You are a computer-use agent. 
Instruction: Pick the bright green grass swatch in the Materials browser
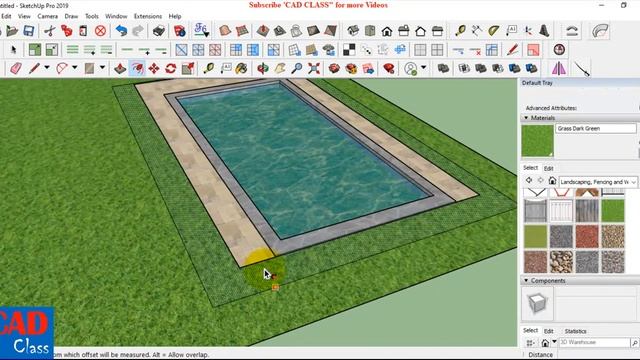tap(613, 211)
